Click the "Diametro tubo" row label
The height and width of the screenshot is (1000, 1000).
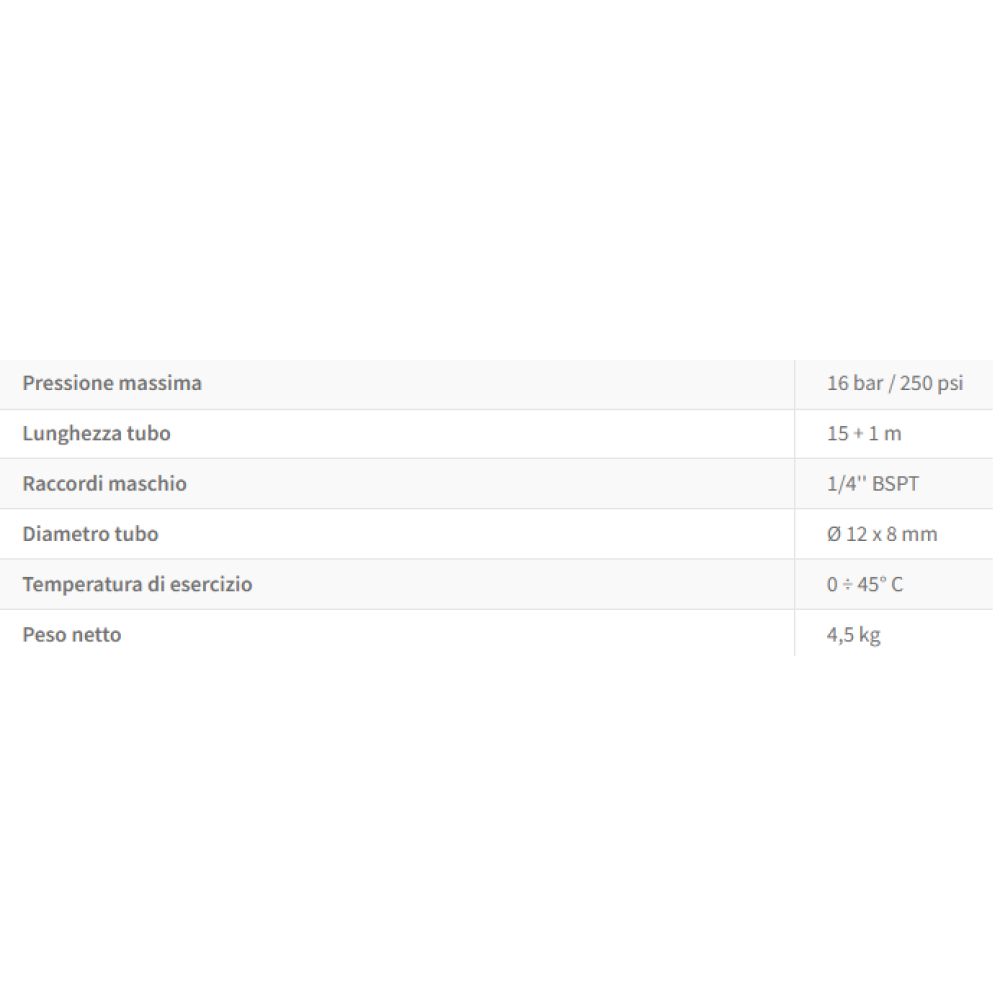pyautogui.click(x=90, y=534)
